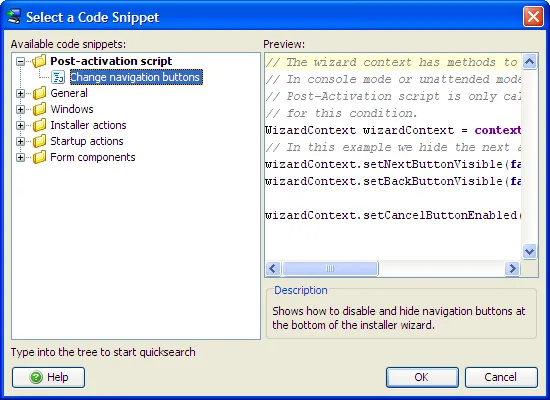Open Help for this dialog
550x400 pixels.
pyautogui.click(x=48, y=377)
